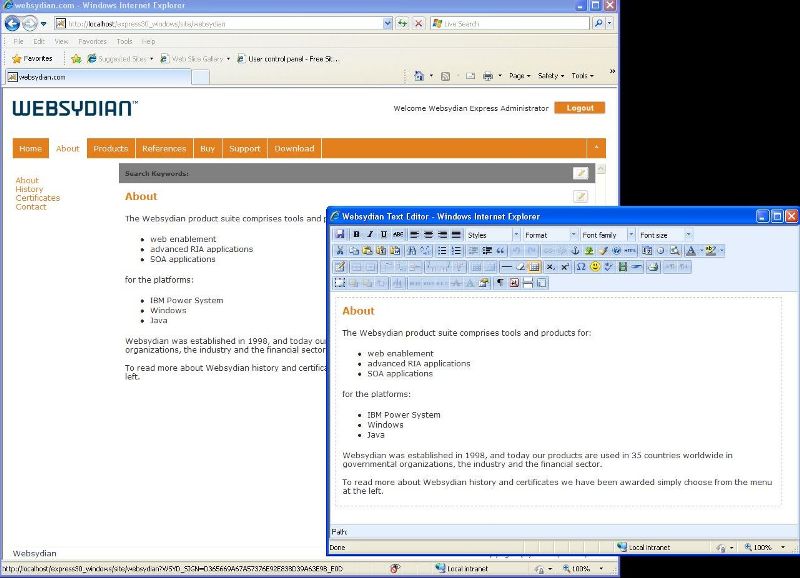
Task: Open the Font size dropdown
Action: click(x=665, y=235)
